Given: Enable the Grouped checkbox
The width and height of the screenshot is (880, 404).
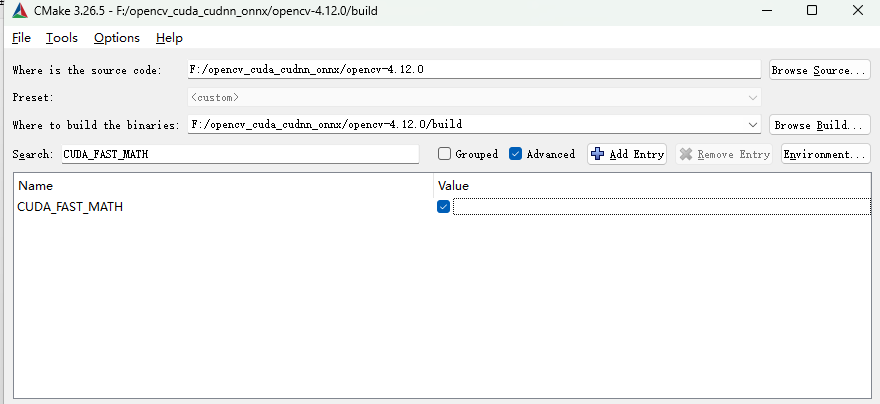Looking at the screenshot, I should 445,154.
